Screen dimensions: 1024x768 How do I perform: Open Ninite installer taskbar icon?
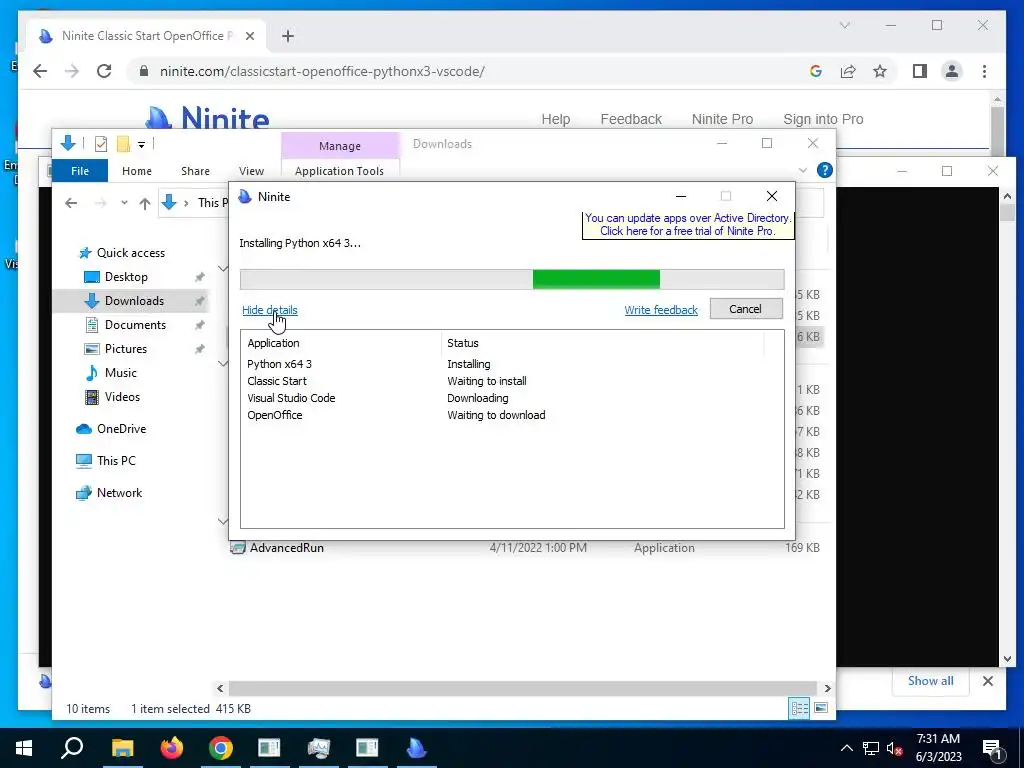pyautogui.click(x=416, y=748)
